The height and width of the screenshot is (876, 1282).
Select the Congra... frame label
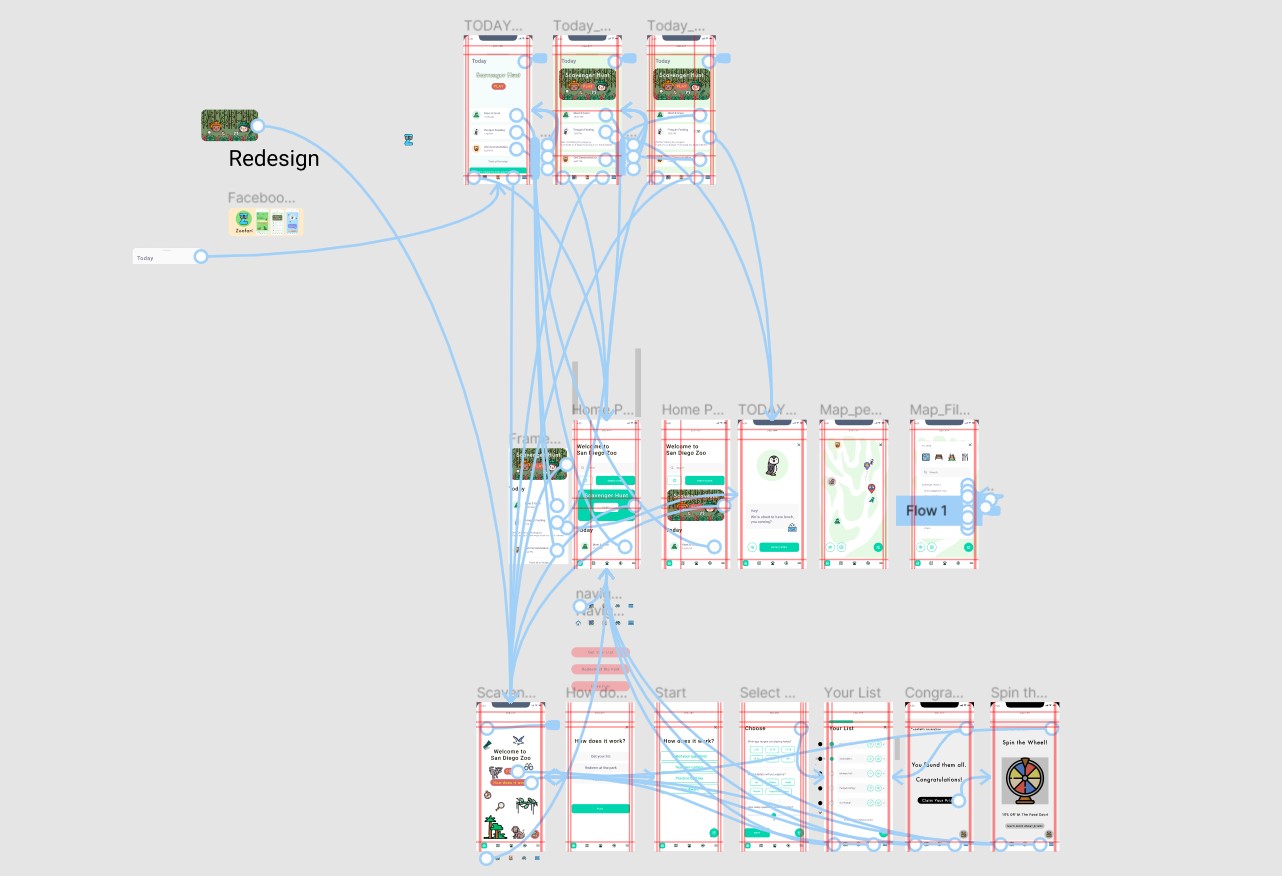click(935, 693)
